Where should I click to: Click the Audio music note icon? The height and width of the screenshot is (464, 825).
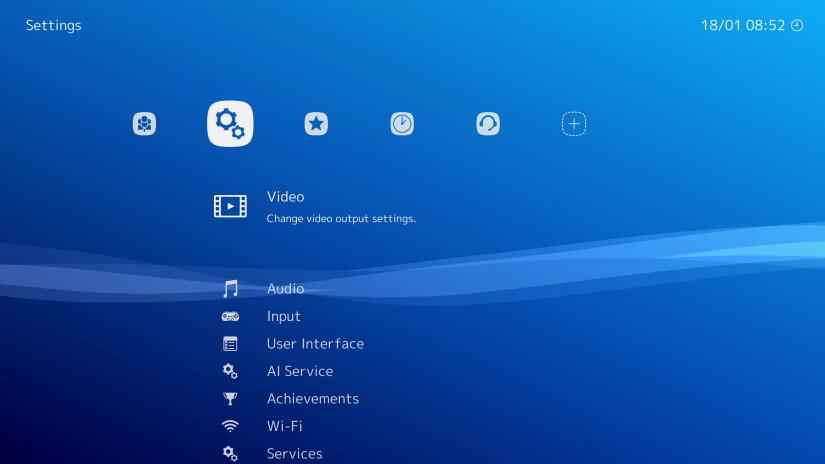tap(230, 289)
